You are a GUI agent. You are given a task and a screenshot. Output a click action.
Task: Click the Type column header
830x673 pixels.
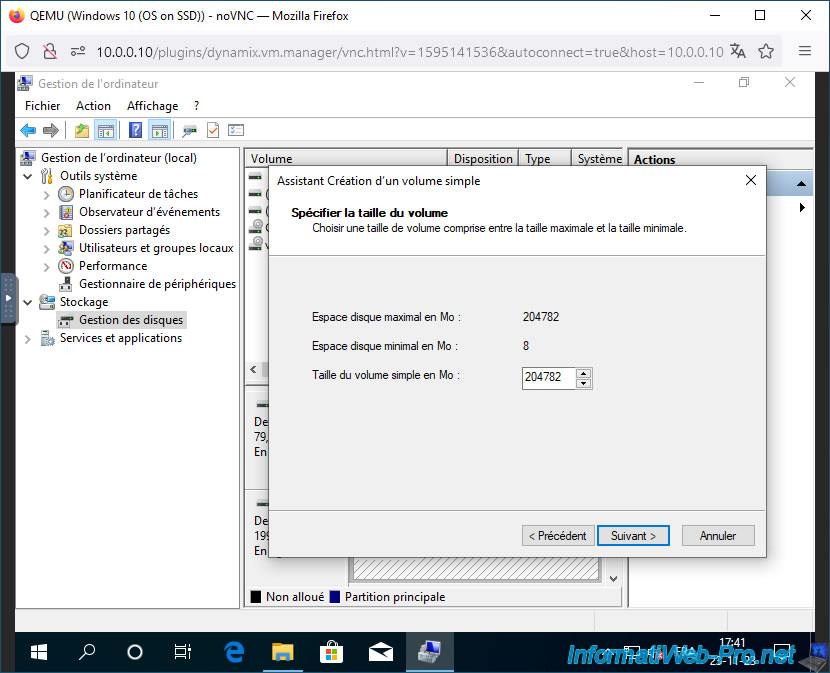[x=545, y=158]
